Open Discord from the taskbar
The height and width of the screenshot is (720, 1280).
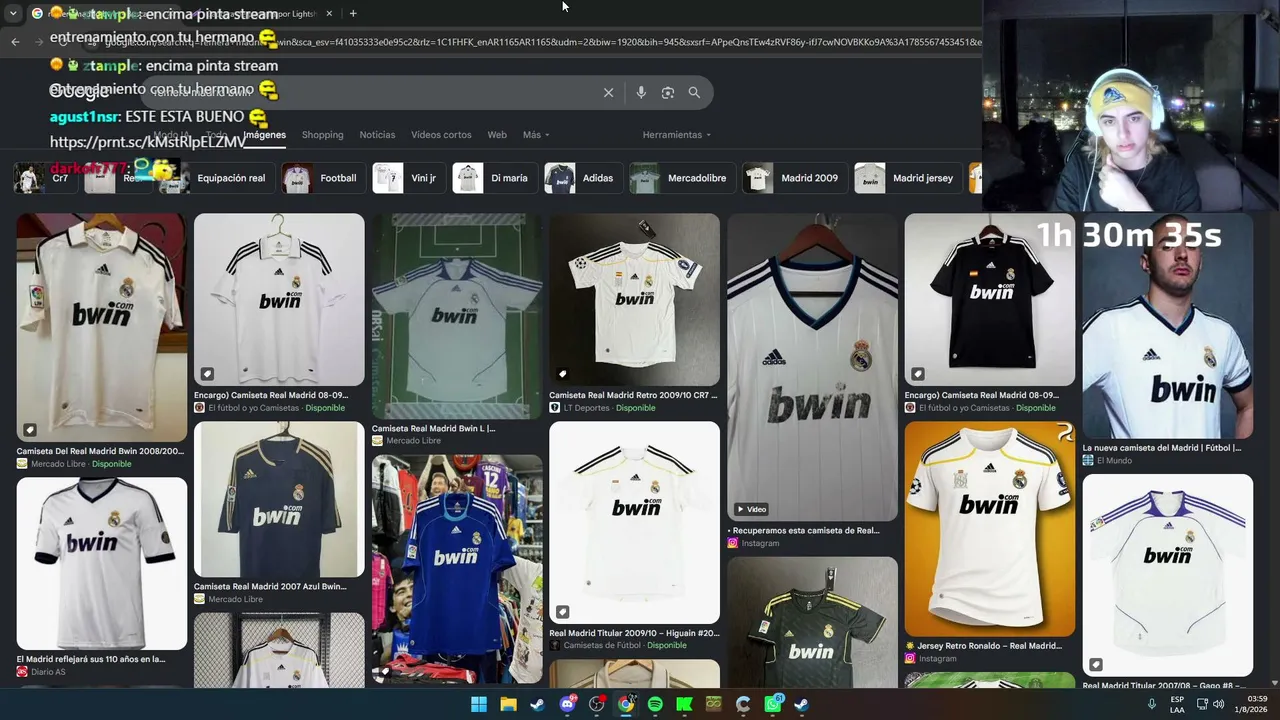point(567,704)
